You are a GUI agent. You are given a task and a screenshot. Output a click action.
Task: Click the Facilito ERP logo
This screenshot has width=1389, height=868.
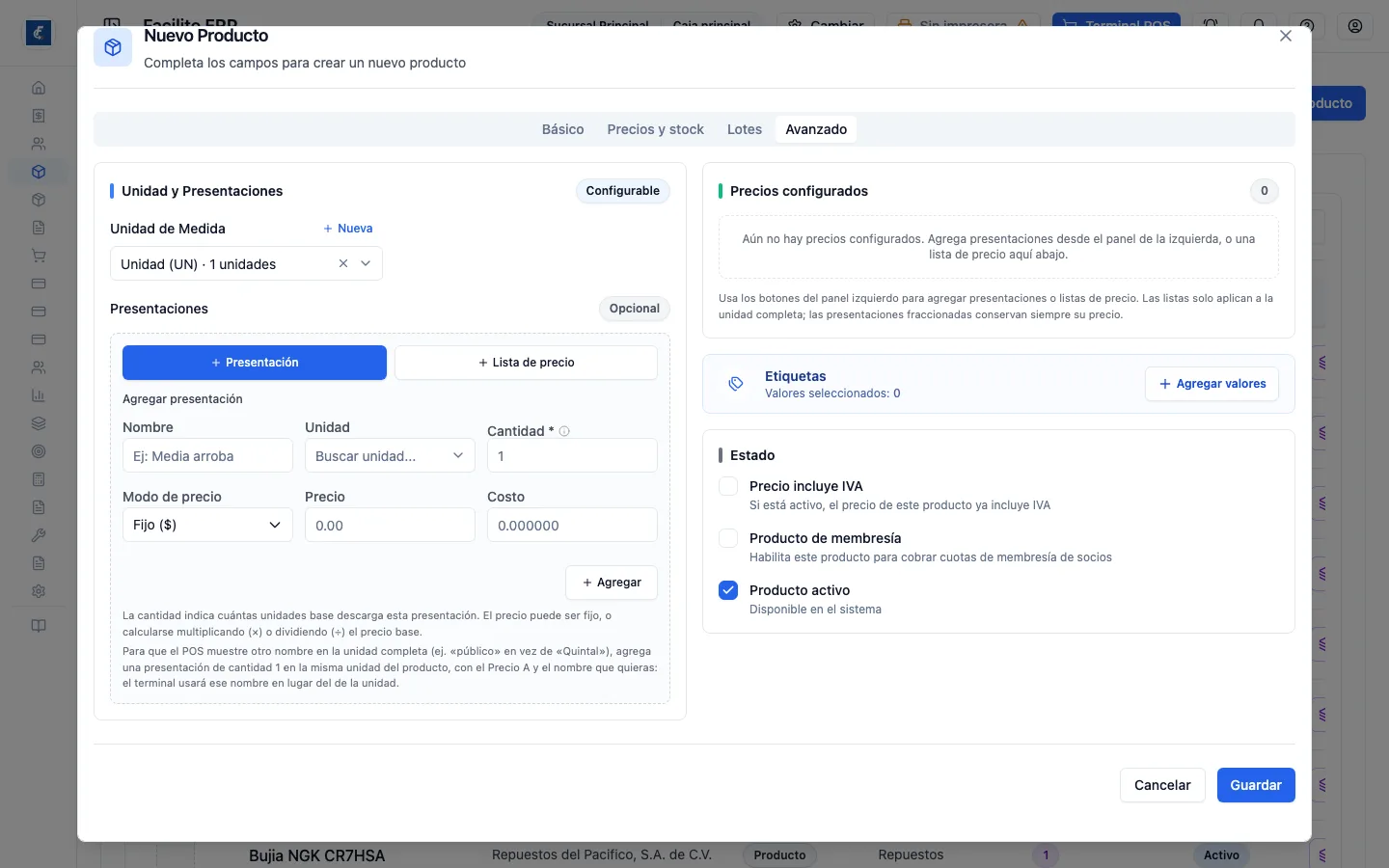39,33
